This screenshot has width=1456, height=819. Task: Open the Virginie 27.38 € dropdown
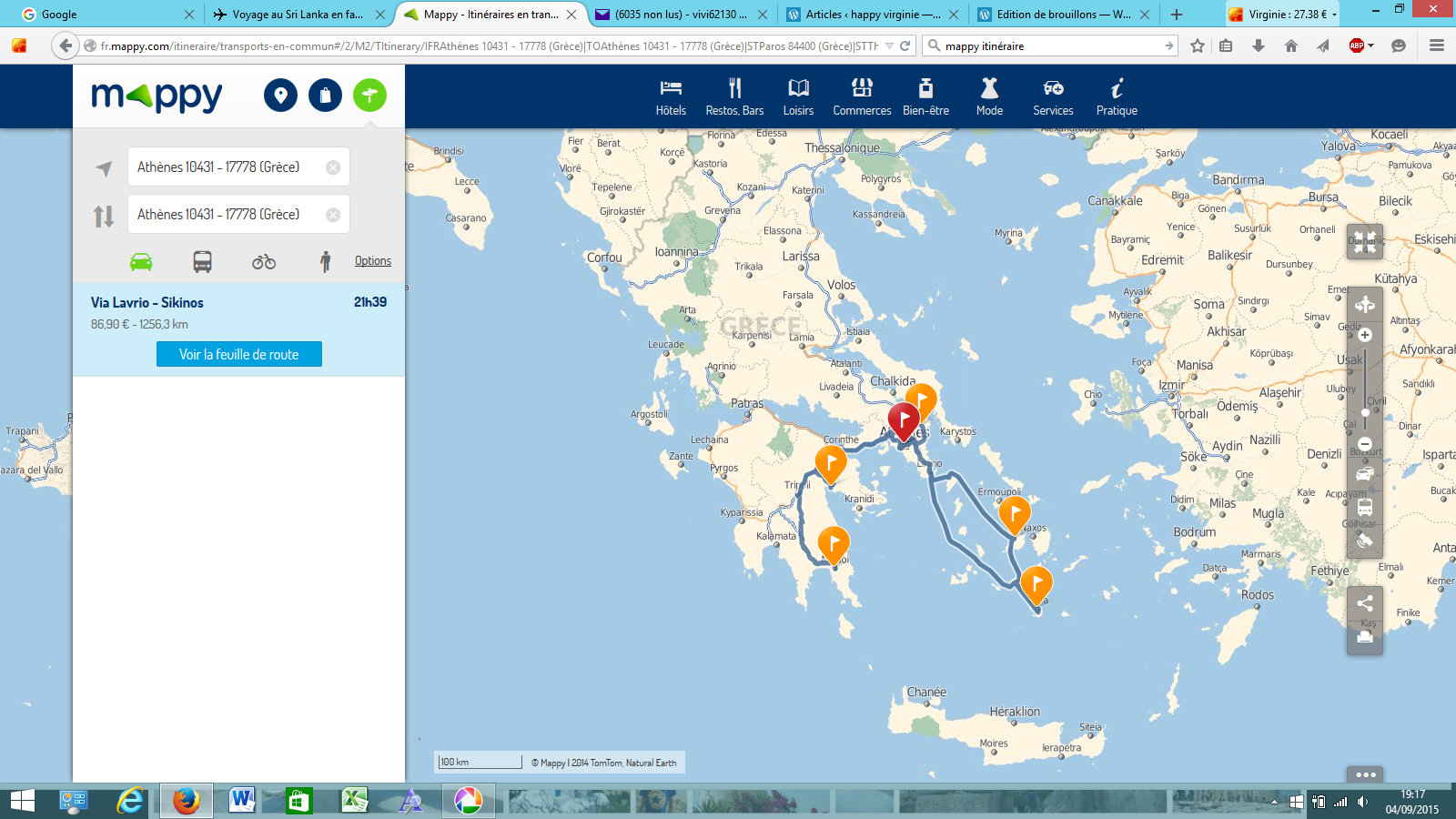[x=1334, y=15]
